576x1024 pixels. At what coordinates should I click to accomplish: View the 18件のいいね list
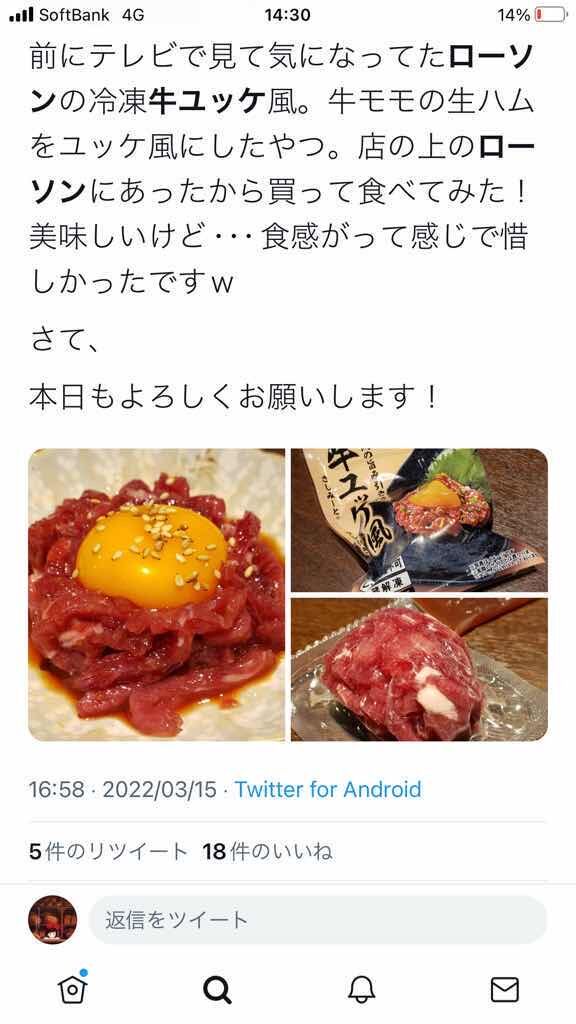coord(267,852)
